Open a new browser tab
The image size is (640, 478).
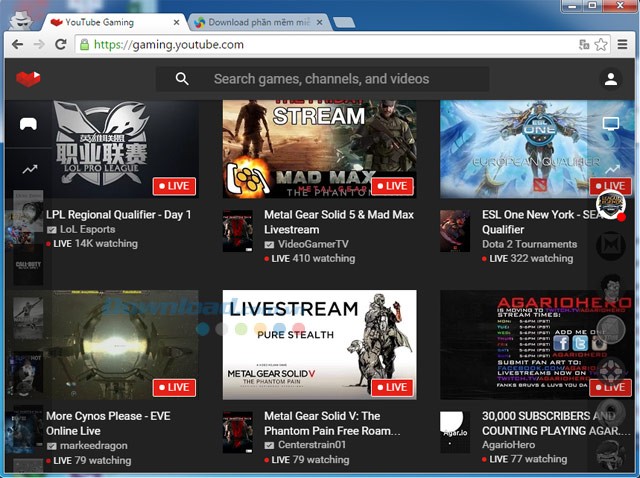coord(344,23)
